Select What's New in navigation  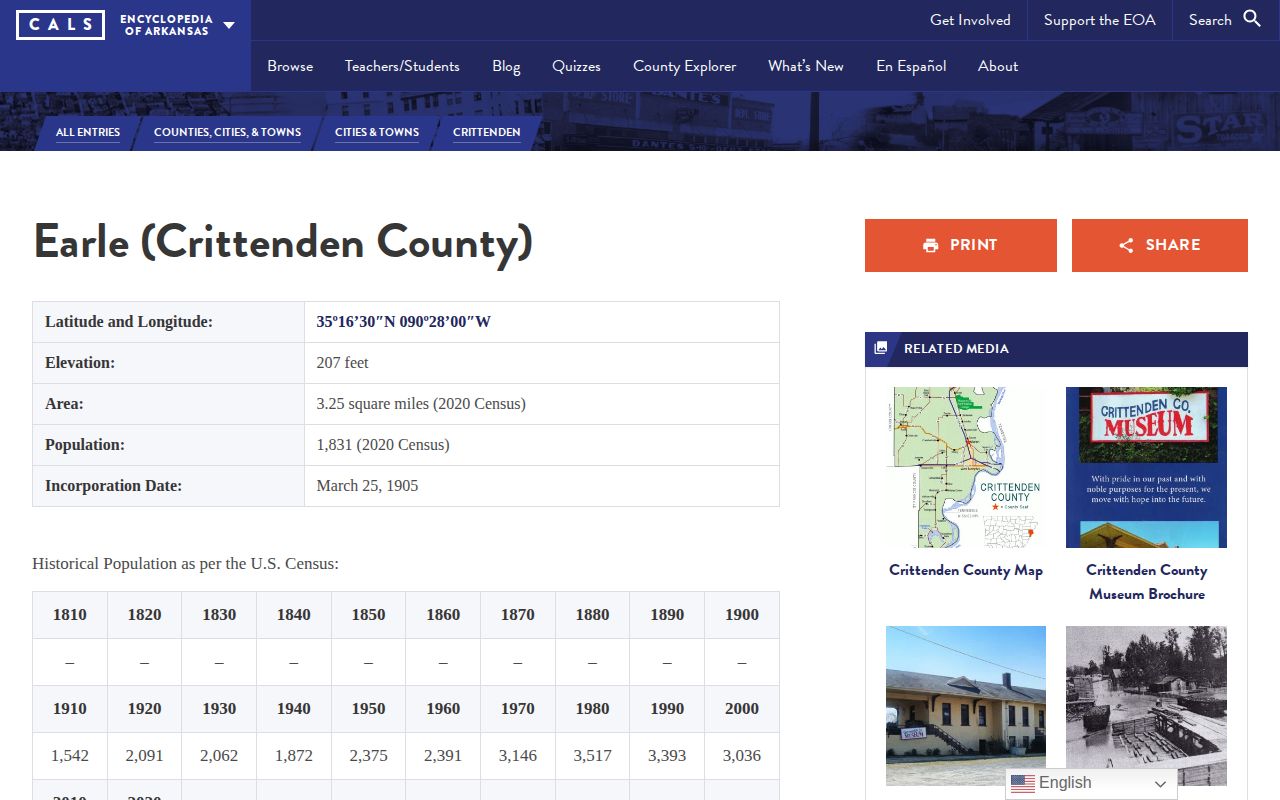pyautogui.click(x=806, y=66)
